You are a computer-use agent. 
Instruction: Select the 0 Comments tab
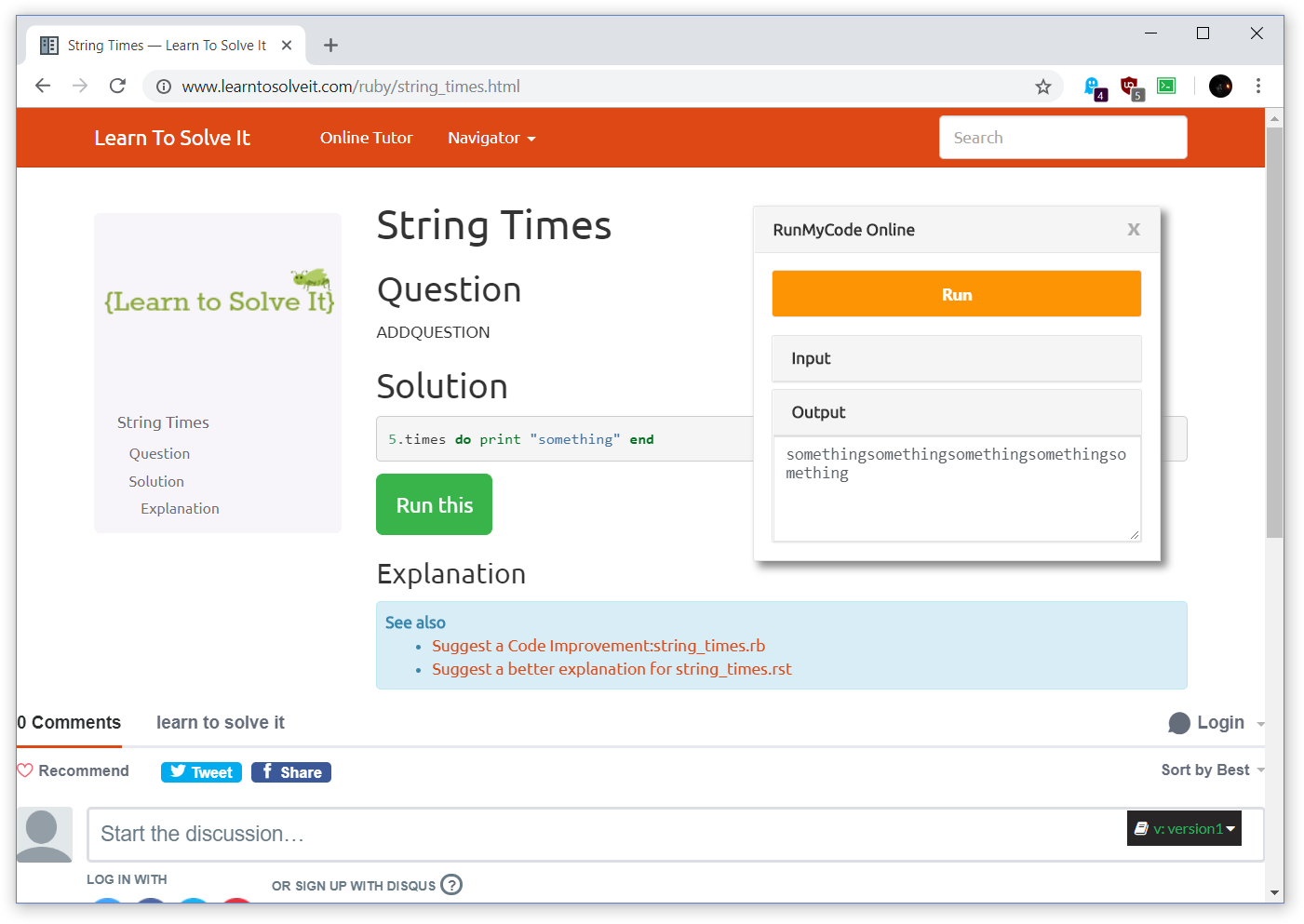click(69, 723)
